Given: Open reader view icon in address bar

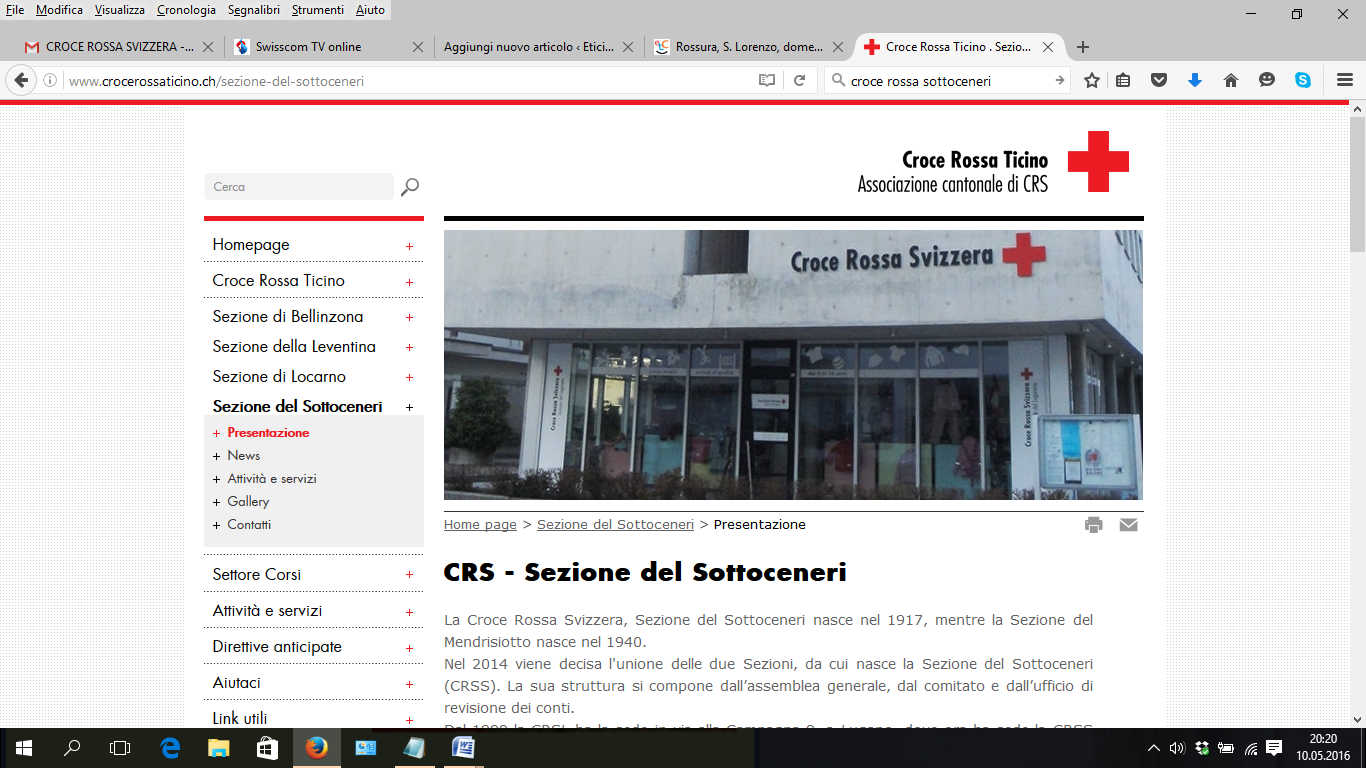Looking at the screenshot, I should [767, 81].
